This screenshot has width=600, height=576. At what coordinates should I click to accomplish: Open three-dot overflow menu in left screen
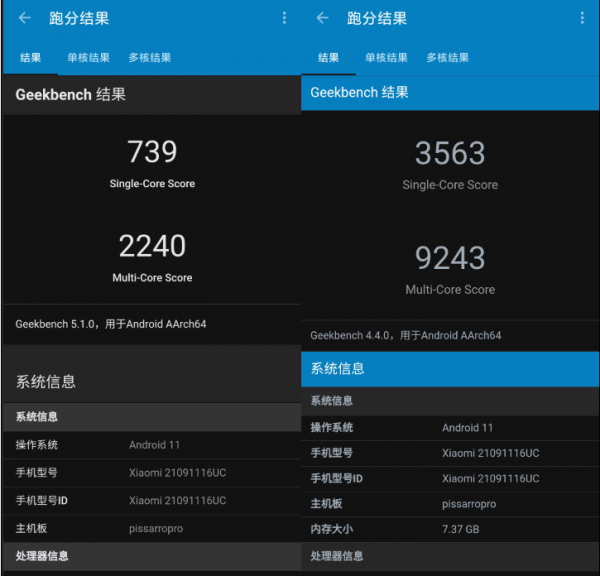tap(284, 18)
